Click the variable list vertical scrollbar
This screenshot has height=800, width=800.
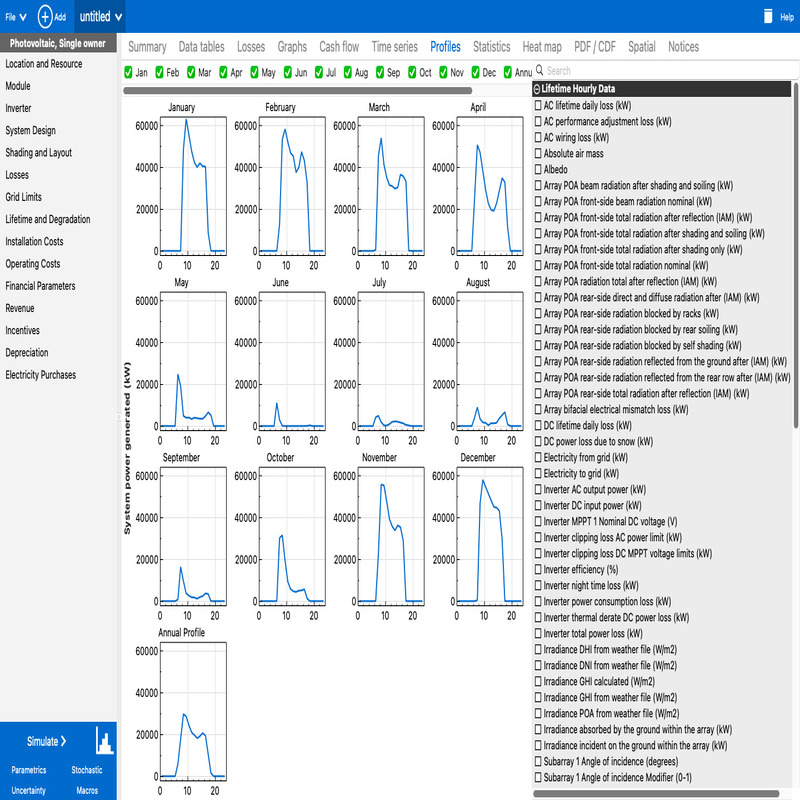795,255
